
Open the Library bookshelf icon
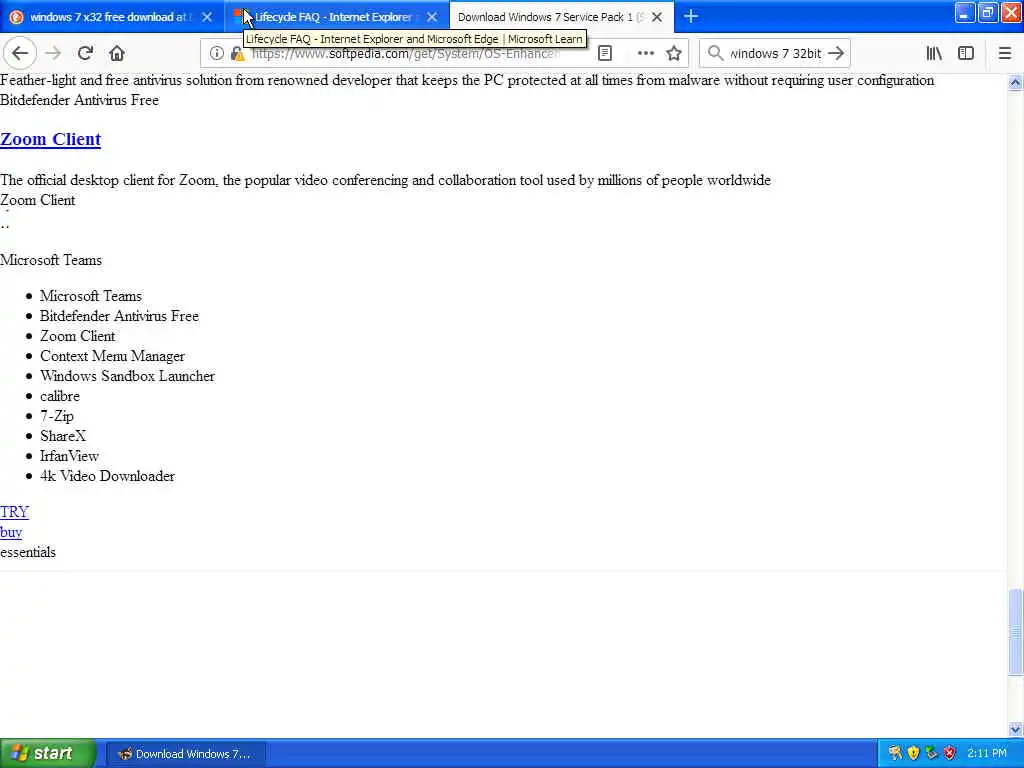coord(934,54)
